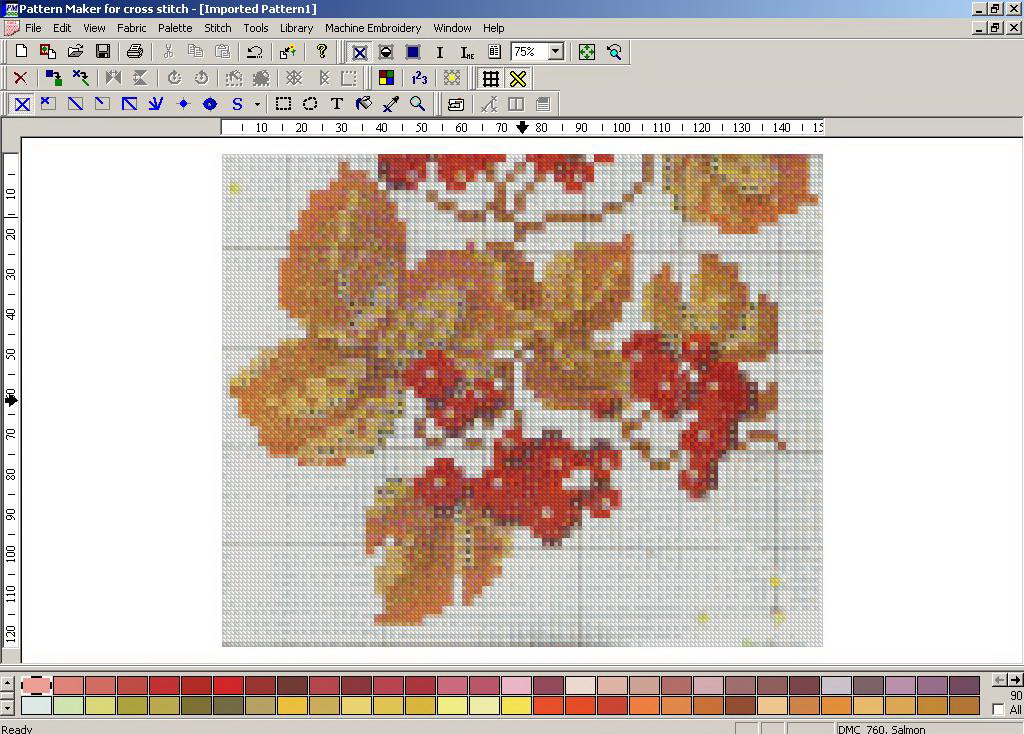This screenshot has width=1024, height=734.
Task: Click the magnifier zoom view icon
Action: pos(614,52)
